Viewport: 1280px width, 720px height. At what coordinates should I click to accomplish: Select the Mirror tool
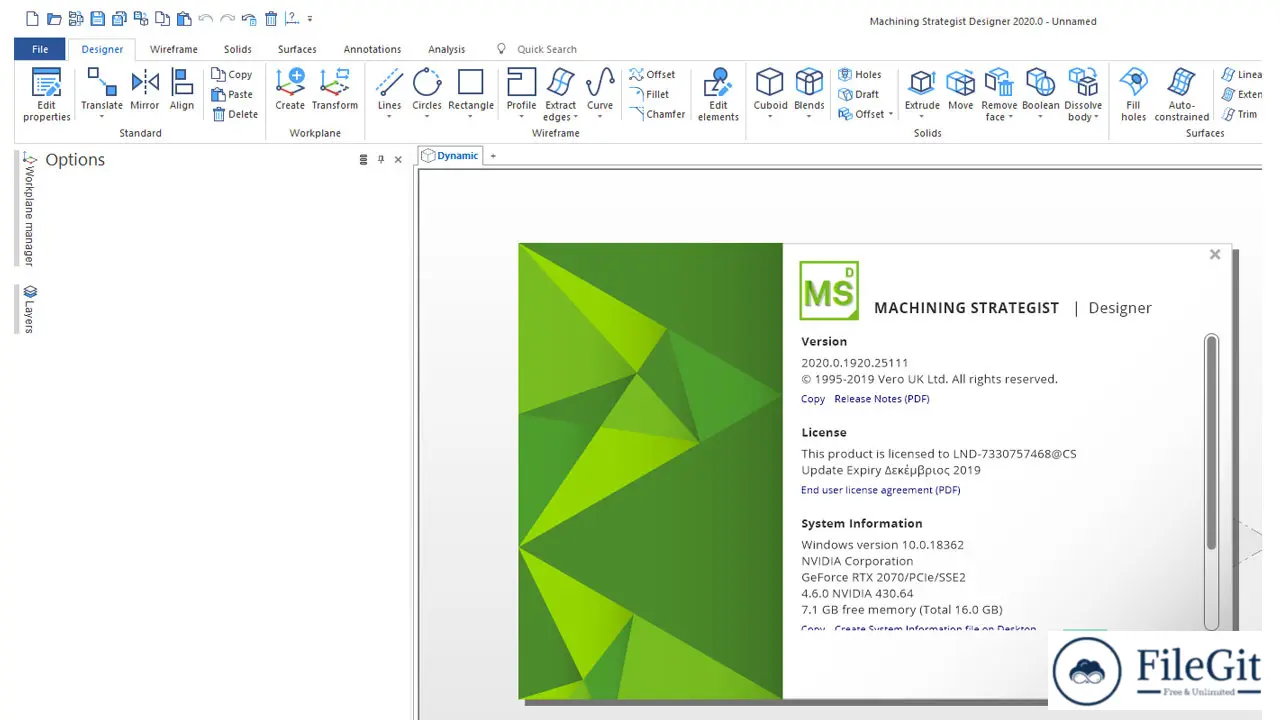click(x=145, y=89)
